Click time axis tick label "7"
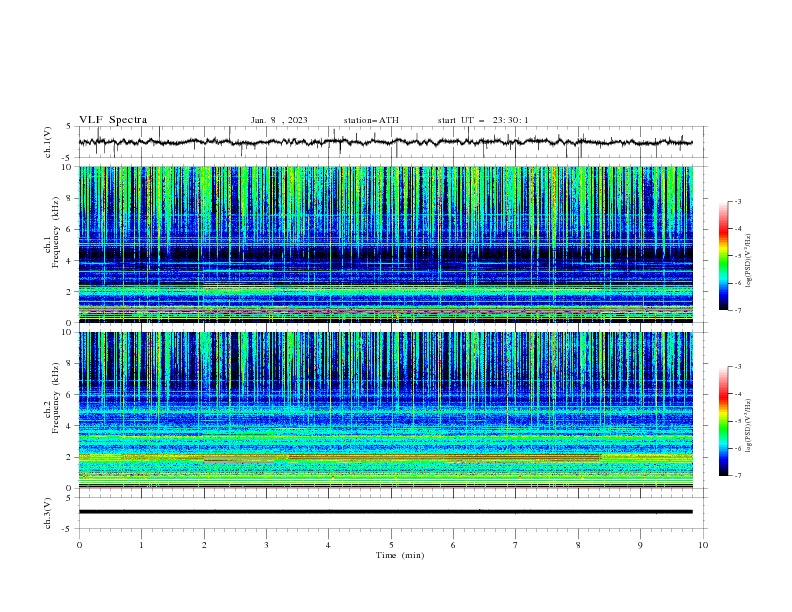 tap(516, 545)
